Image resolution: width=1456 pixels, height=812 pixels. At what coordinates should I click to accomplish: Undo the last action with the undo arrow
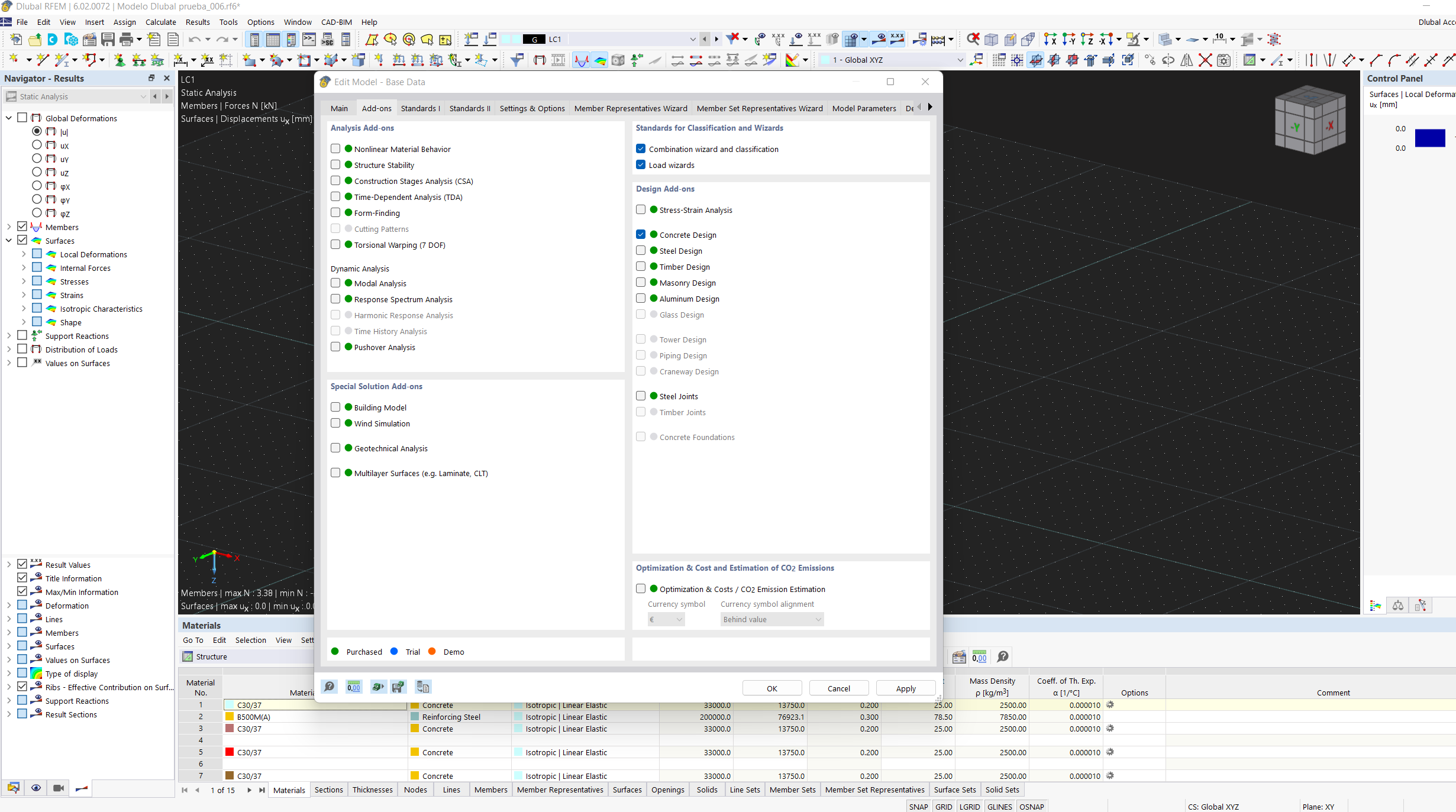(195, 39)
